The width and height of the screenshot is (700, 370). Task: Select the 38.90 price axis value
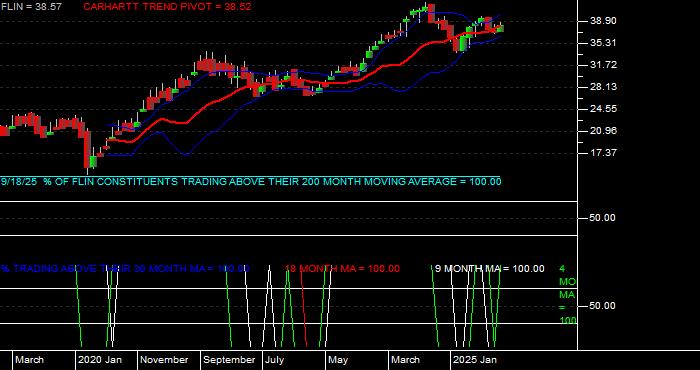click(x=603, y=21)
